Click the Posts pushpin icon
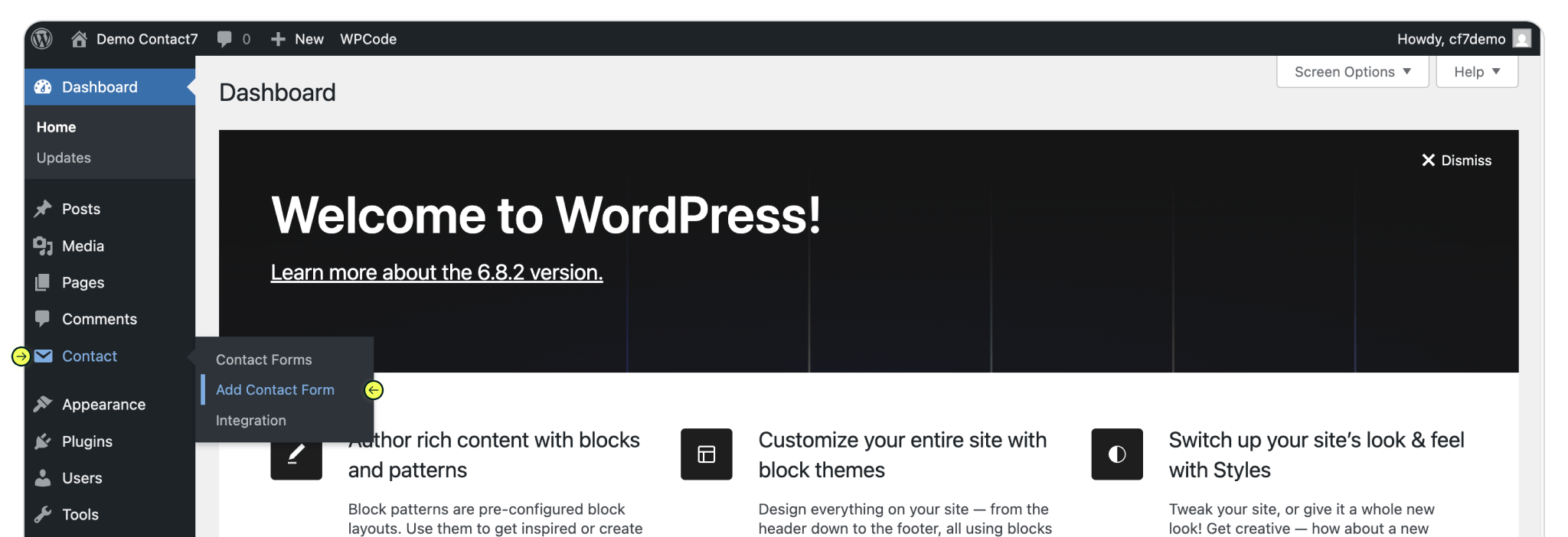The image size is (1568, 537). [x=43, y=209]
